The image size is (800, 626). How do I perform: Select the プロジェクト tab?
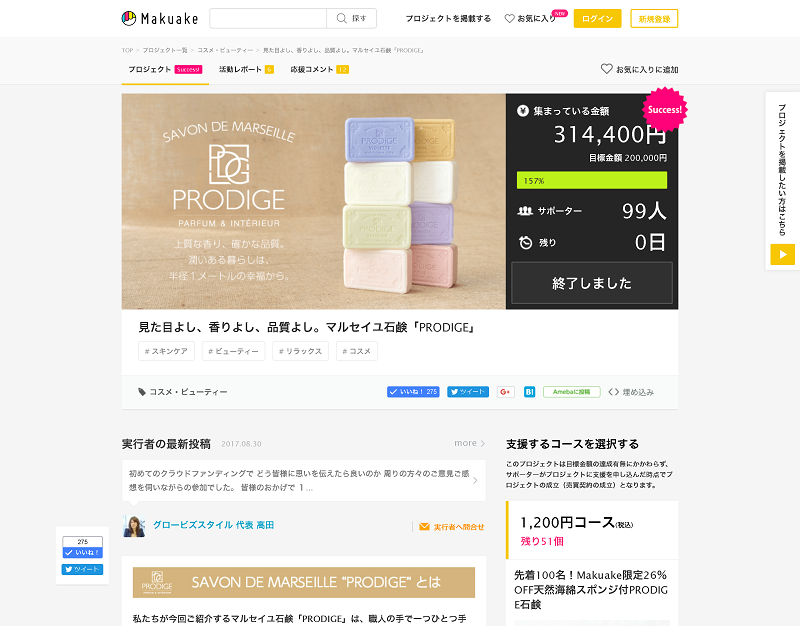(165, 69)
